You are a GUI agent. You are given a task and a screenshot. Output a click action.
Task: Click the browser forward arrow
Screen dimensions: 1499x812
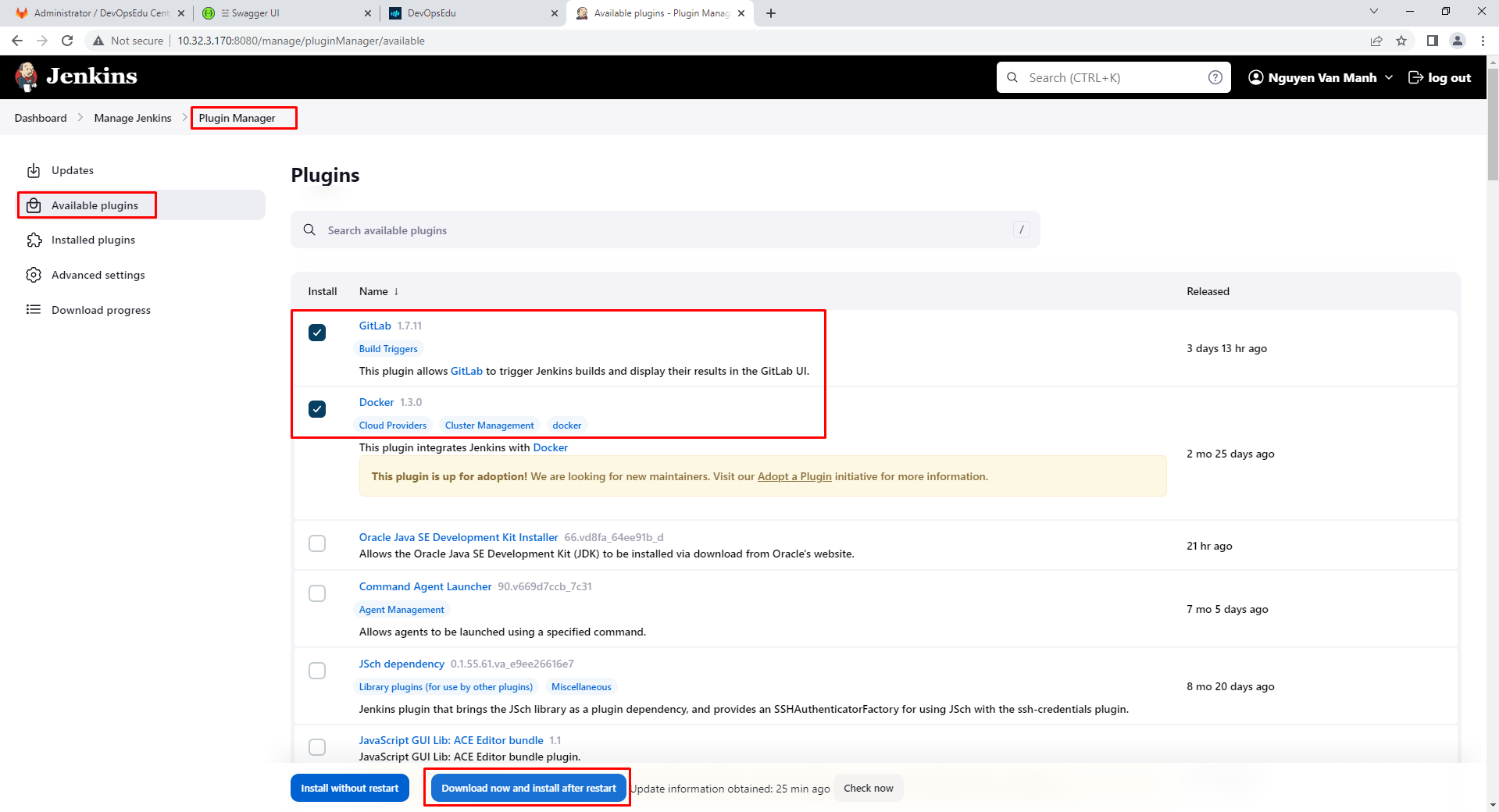pos(42,41)
